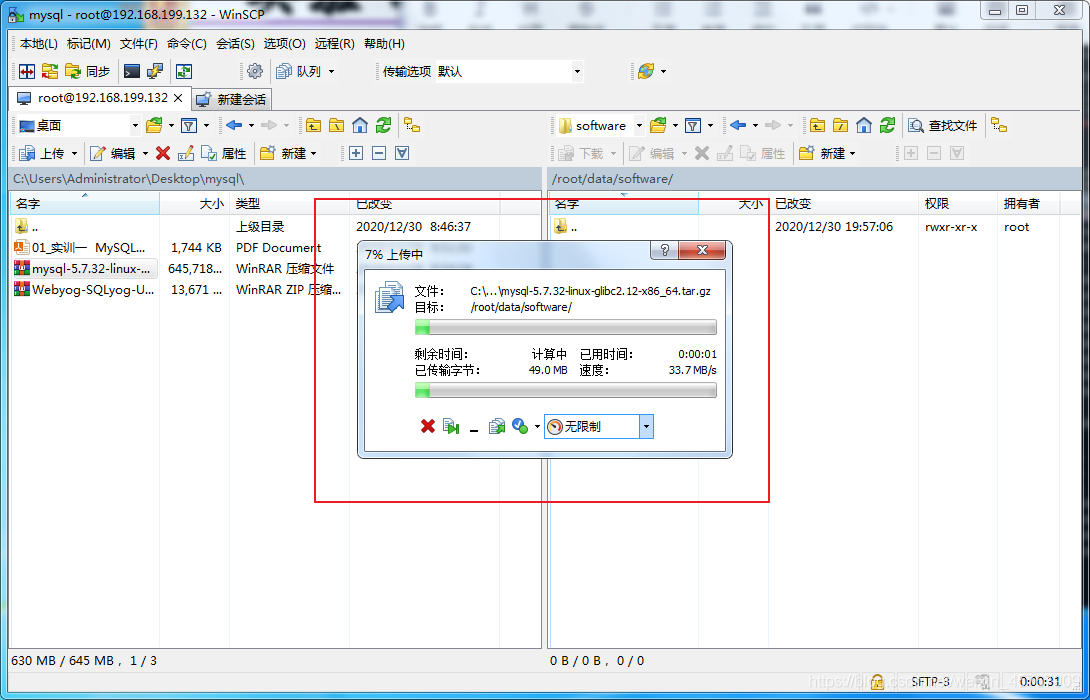Viewport: 1090px width, 700px height.
Task: Click the 同步 synchronize button
Action: (x=88, y=71)
